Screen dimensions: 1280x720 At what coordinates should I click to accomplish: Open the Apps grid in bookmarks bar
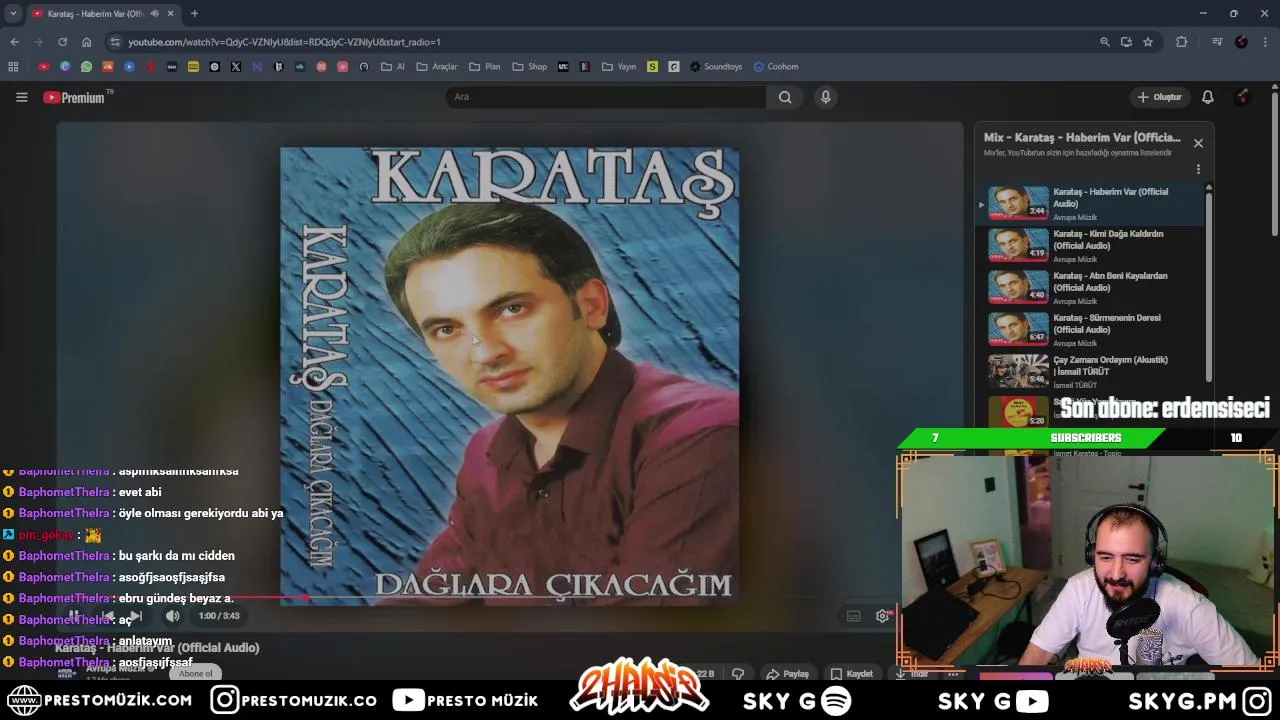coord(13,67)
